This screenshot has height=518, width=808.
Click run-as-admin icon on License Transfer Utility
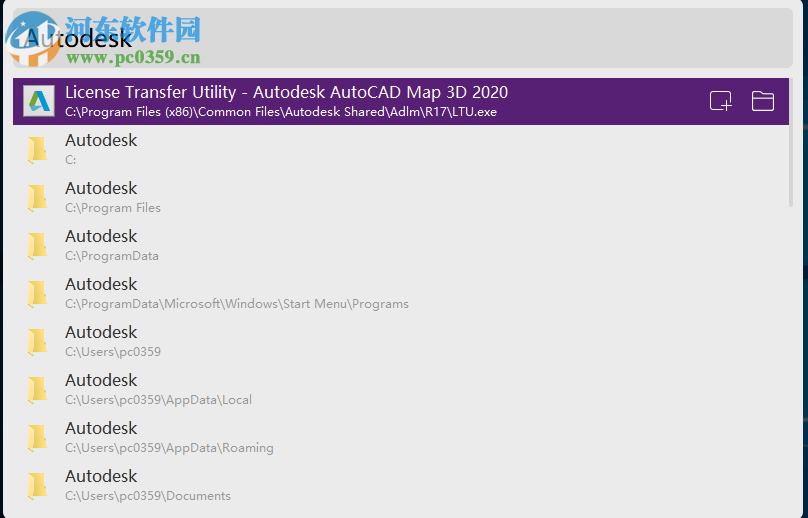720,101
